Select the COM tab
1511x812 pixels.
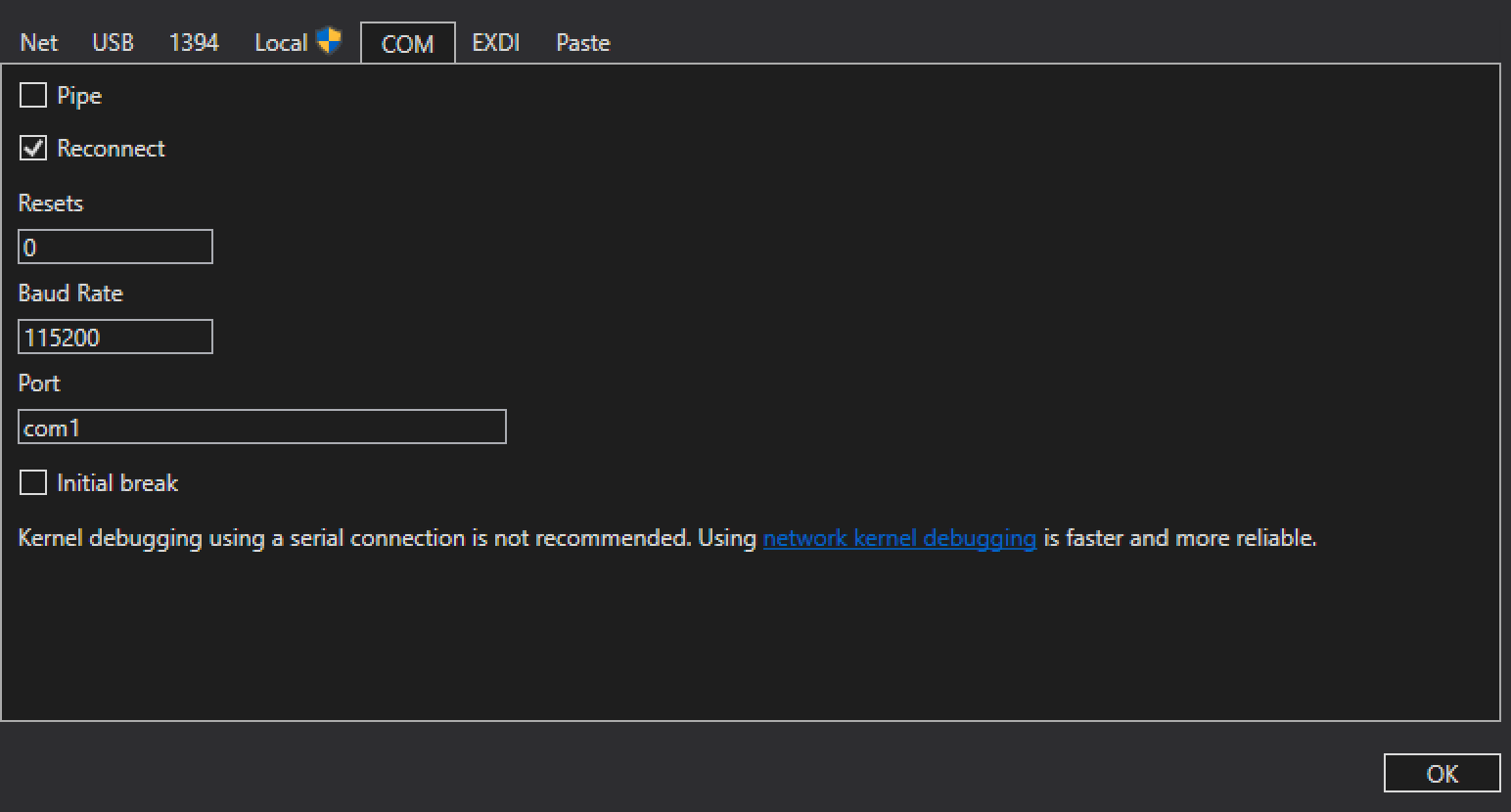tap(407, 44)
